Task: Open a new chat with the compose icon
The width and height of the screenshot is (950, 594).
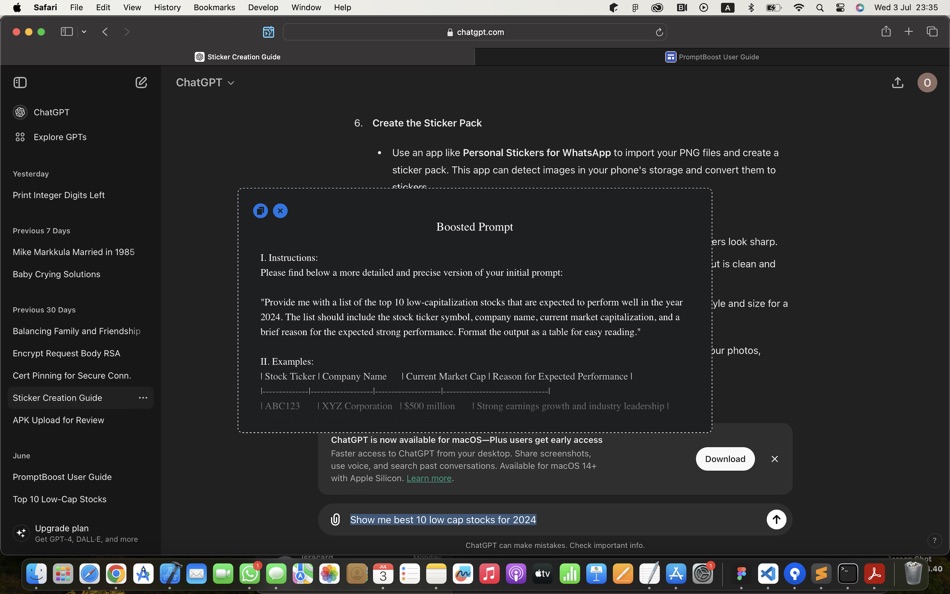Action: pyautogui.click(x=141, y=82)
